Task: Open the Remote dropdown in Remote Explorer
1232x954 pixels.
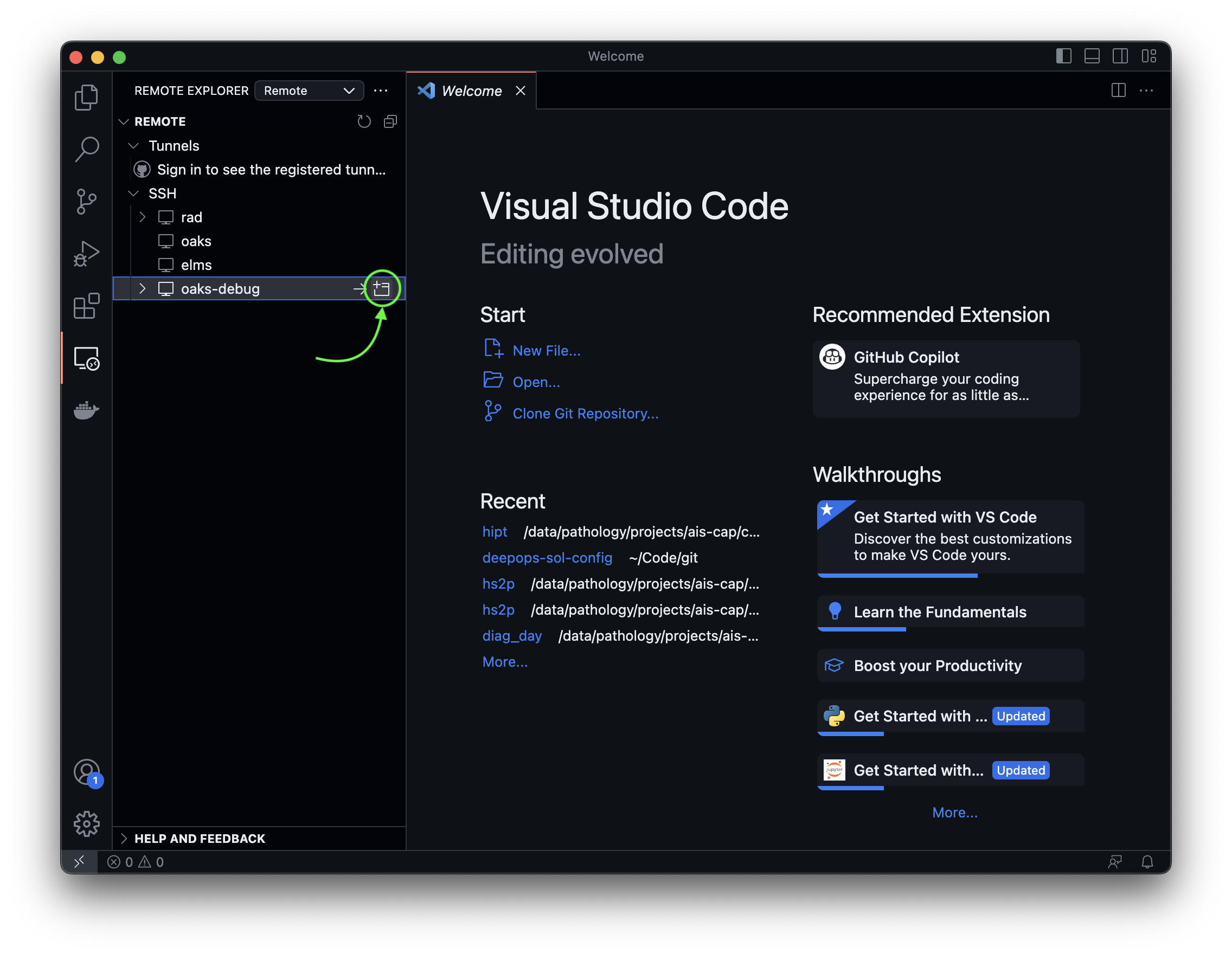Action: (x=309, y=90)
